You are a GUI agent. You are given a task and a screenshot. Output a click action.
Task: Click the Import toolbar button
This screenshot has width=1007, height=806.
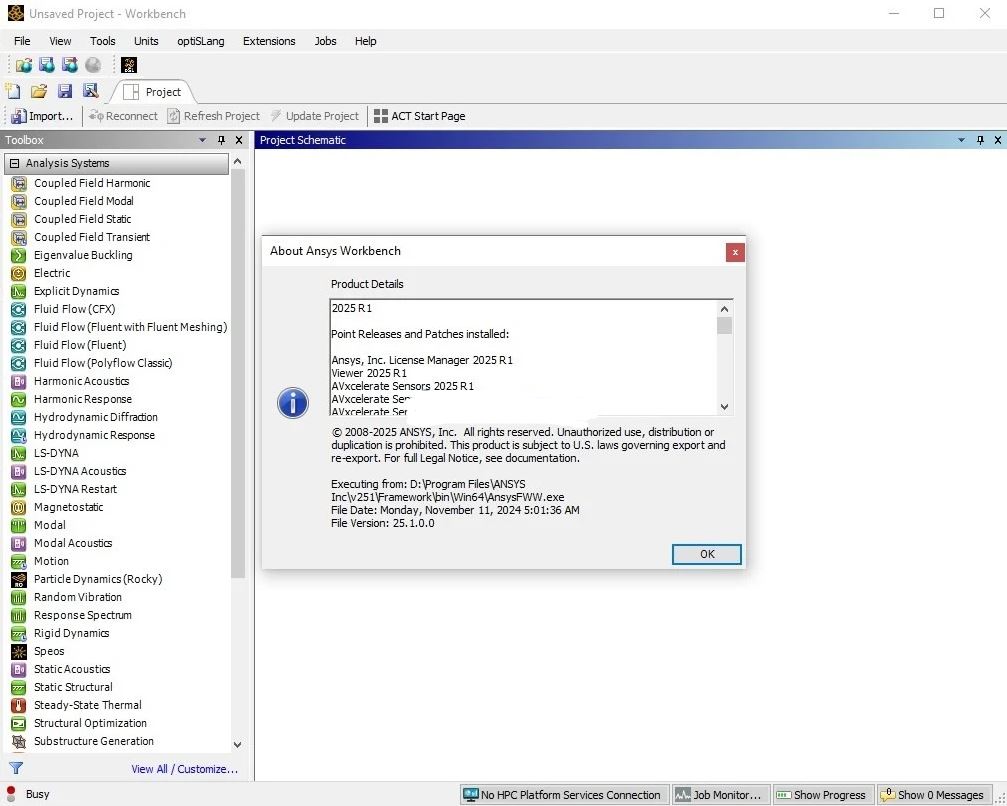tap(42, 116)
